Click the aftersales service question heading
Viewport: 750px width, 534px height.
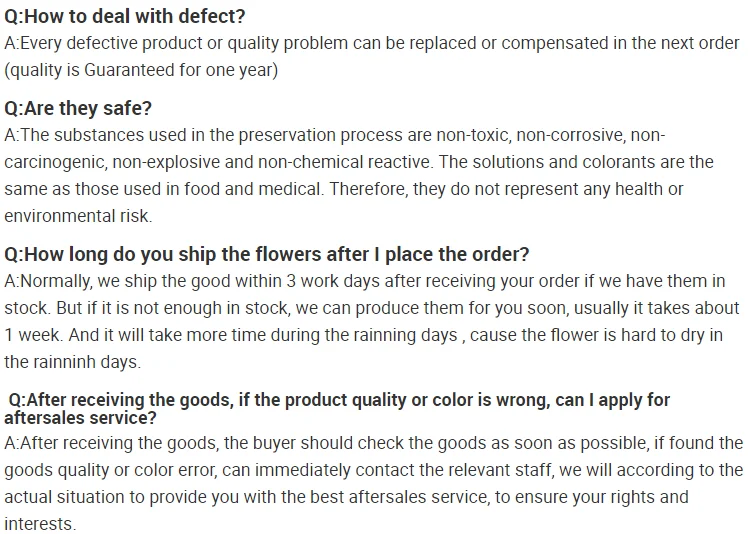339,400
